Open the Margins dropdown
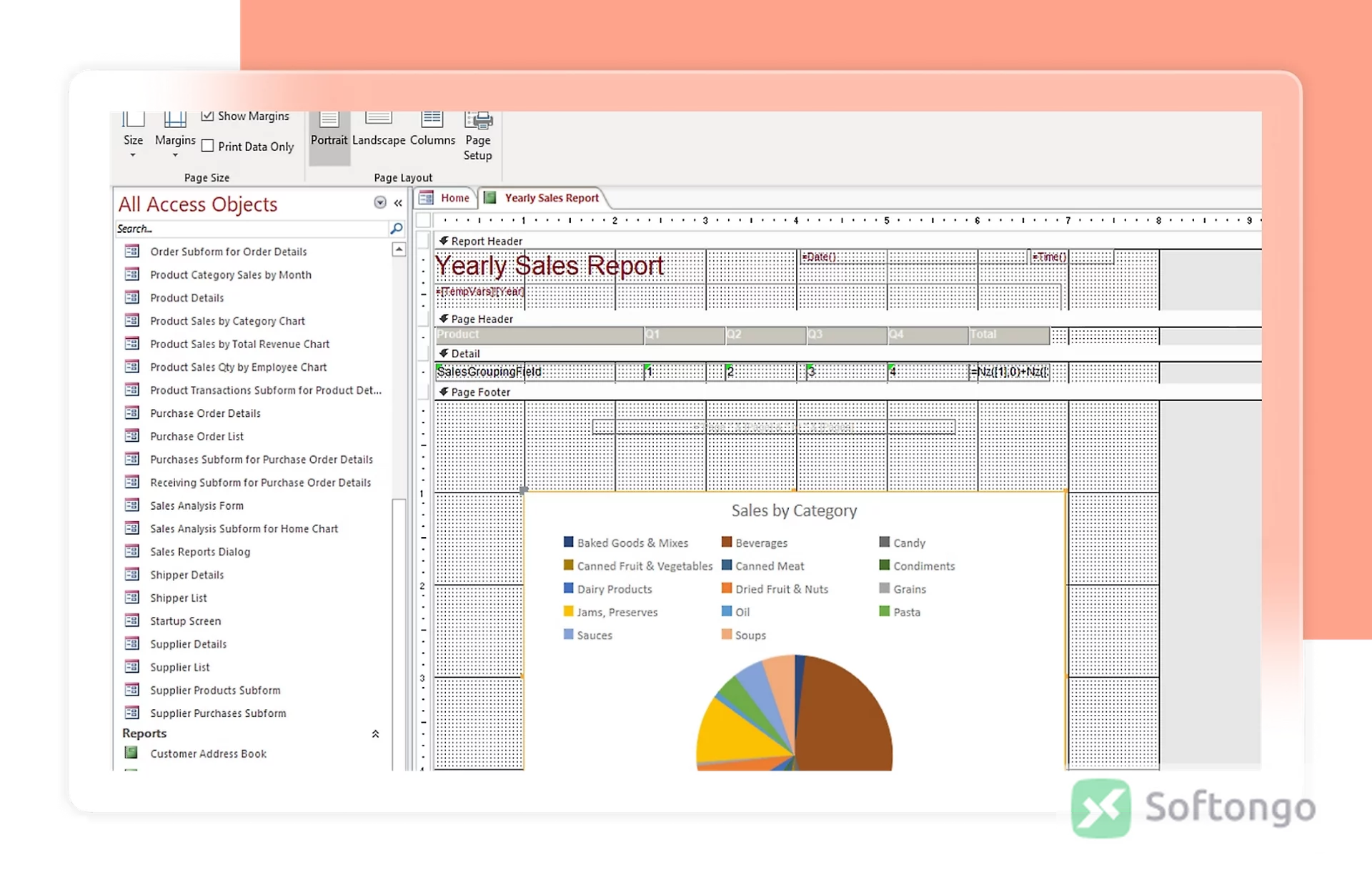This screenshot has height=880, width=1372. point(175,136)
